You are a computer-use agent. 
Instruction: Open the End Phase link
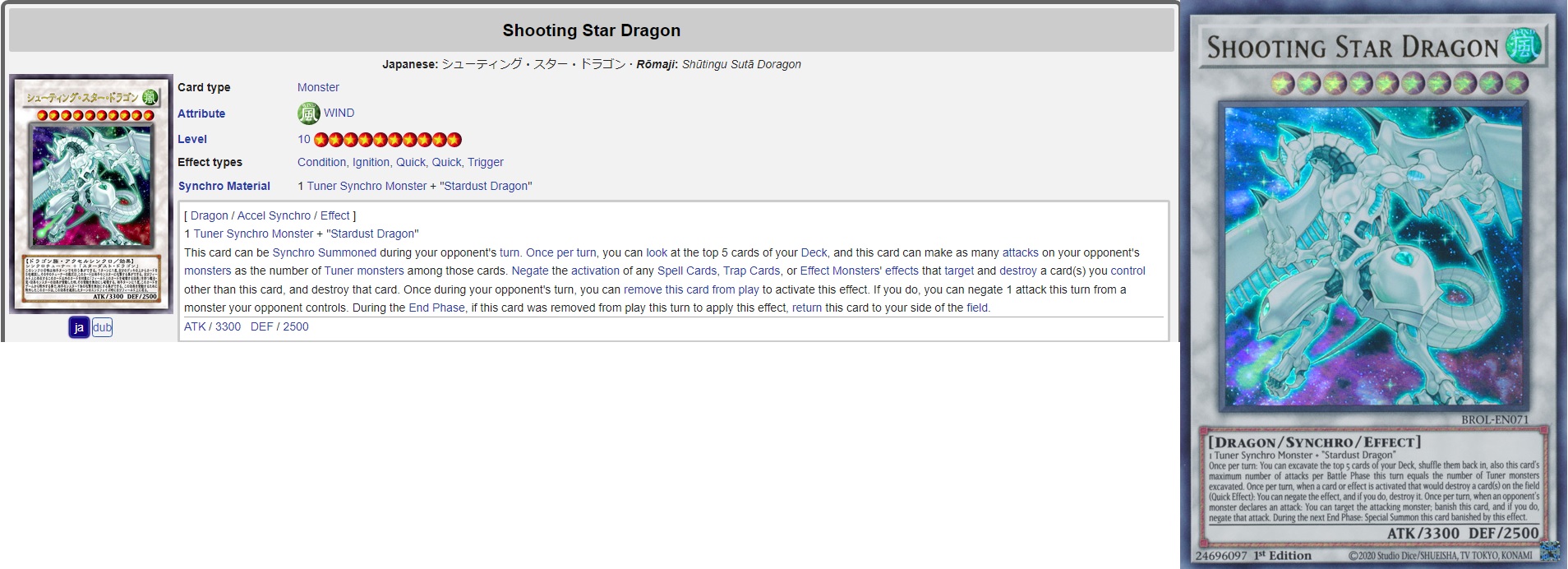pyautogui.click(x=436, y=308)
